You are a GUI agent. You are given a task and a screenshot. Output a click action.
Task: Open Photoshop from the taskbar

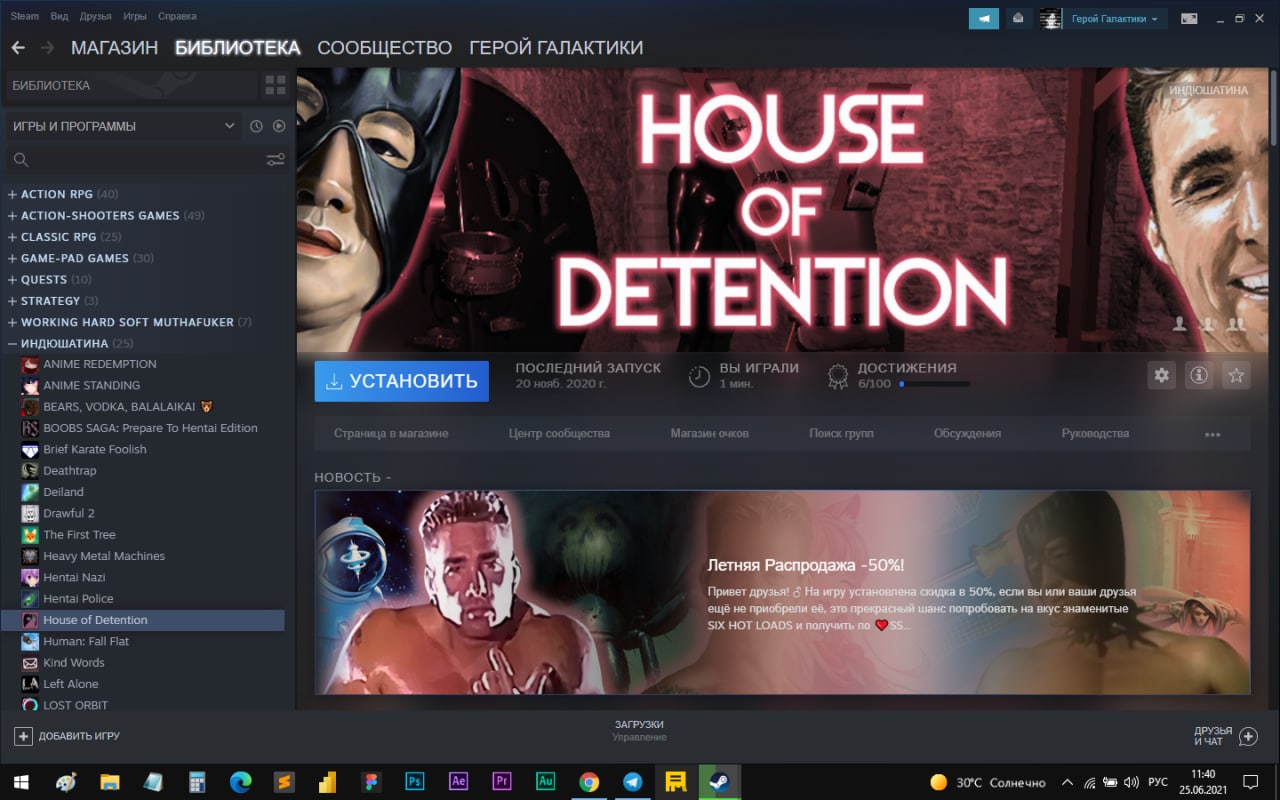click(416, 781)
